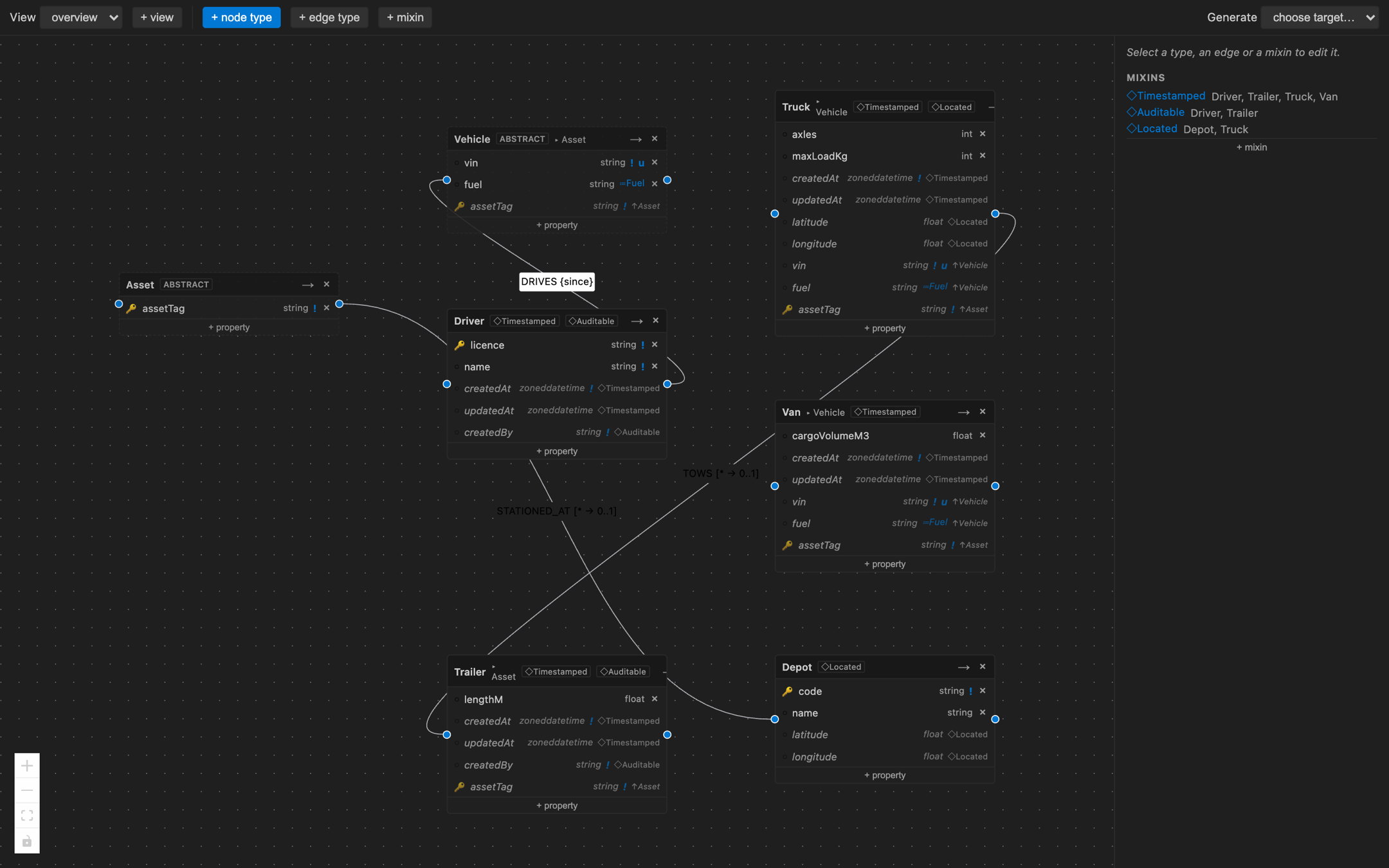Click the ABSTRACT badge on Asset
Screen dimensions: 1389x868
click(x=186, y=284)
